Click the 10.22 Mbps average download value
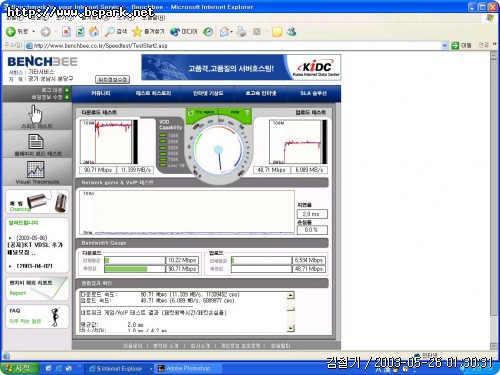 click(182, 260)
